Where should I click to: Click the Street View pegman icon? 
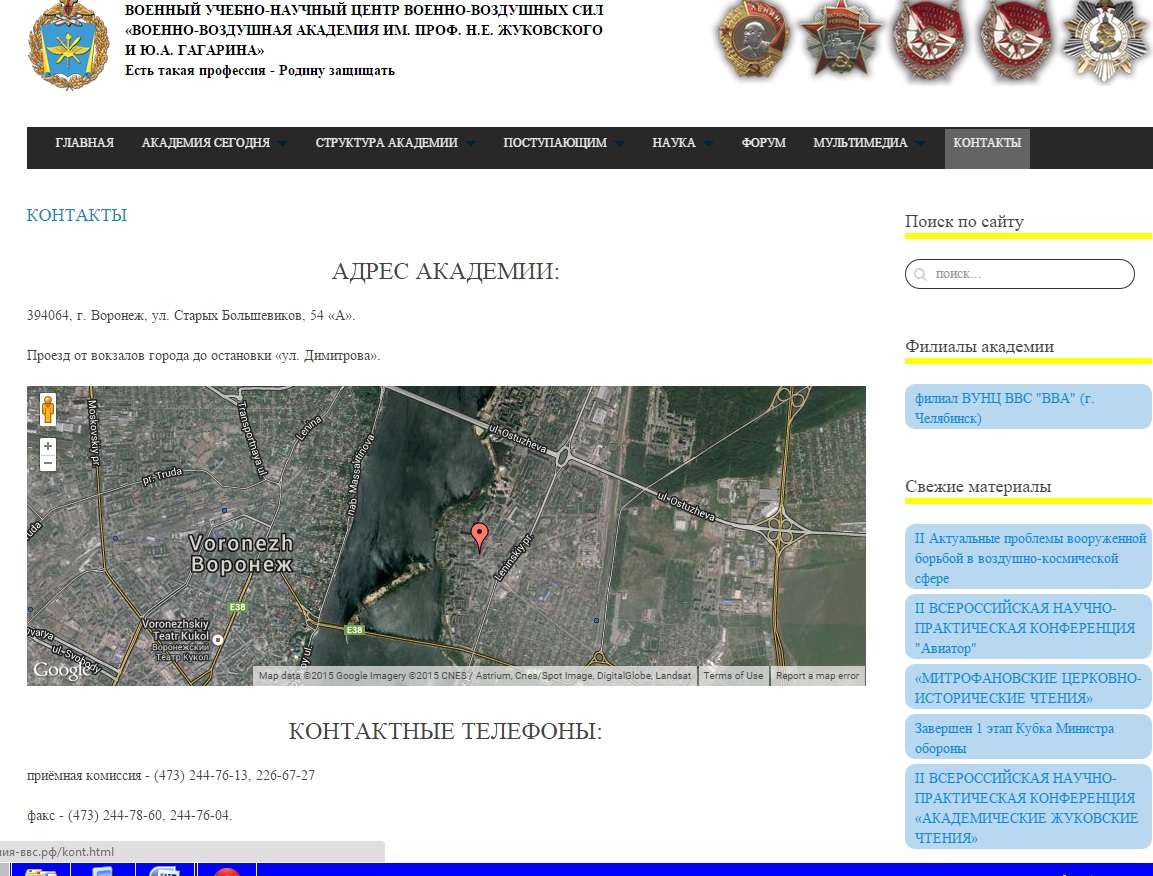click(47, 410)
